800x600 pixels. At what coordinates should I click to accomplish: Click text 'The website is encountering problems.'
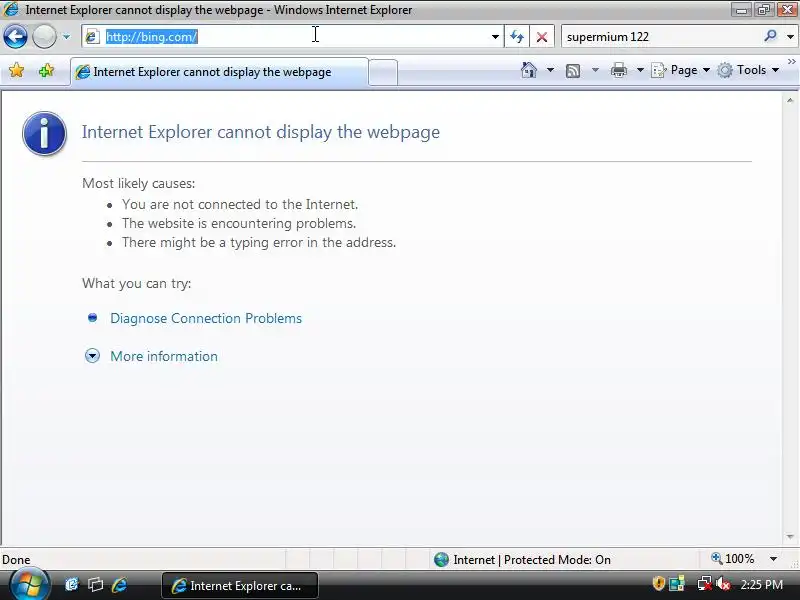tap(239, 223)
